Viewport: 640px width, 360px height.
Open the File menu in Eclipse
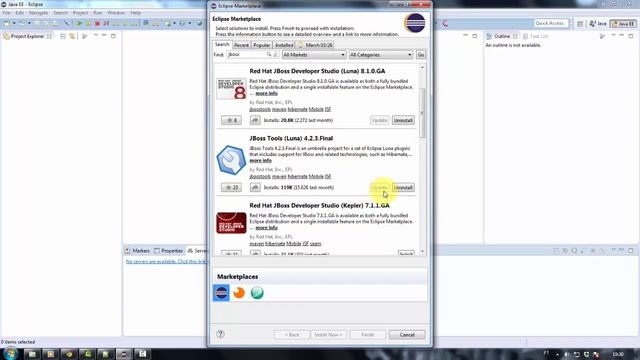pyautogui.click(x=7, y=13)
